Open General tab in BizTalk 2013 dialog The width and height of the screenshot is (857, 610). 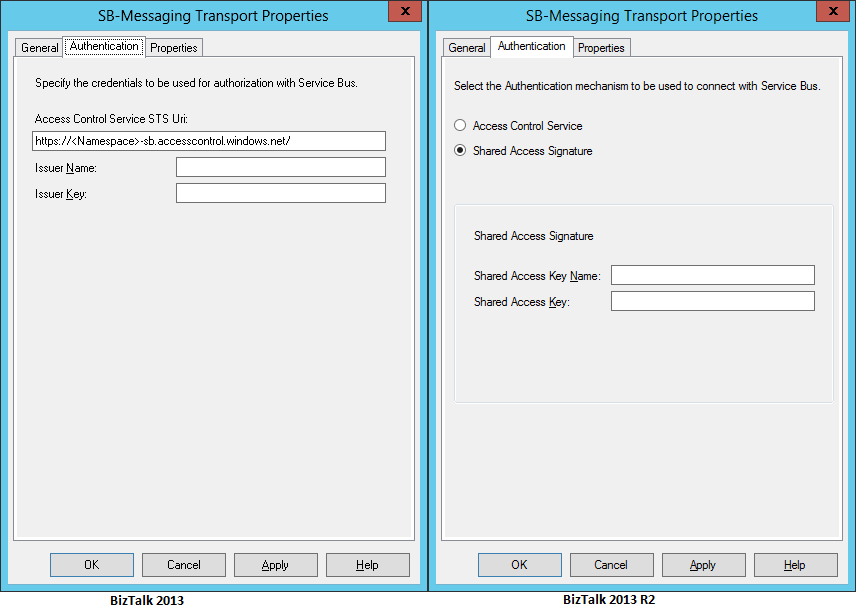pyautogui.click(x=39, y=48)
